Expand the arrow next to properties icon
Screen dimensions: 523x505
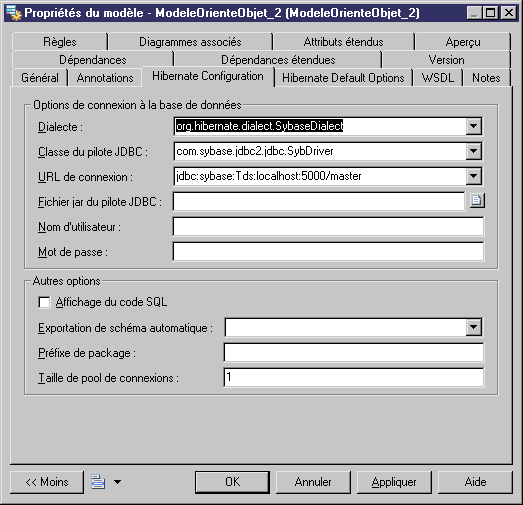(117, 482)
